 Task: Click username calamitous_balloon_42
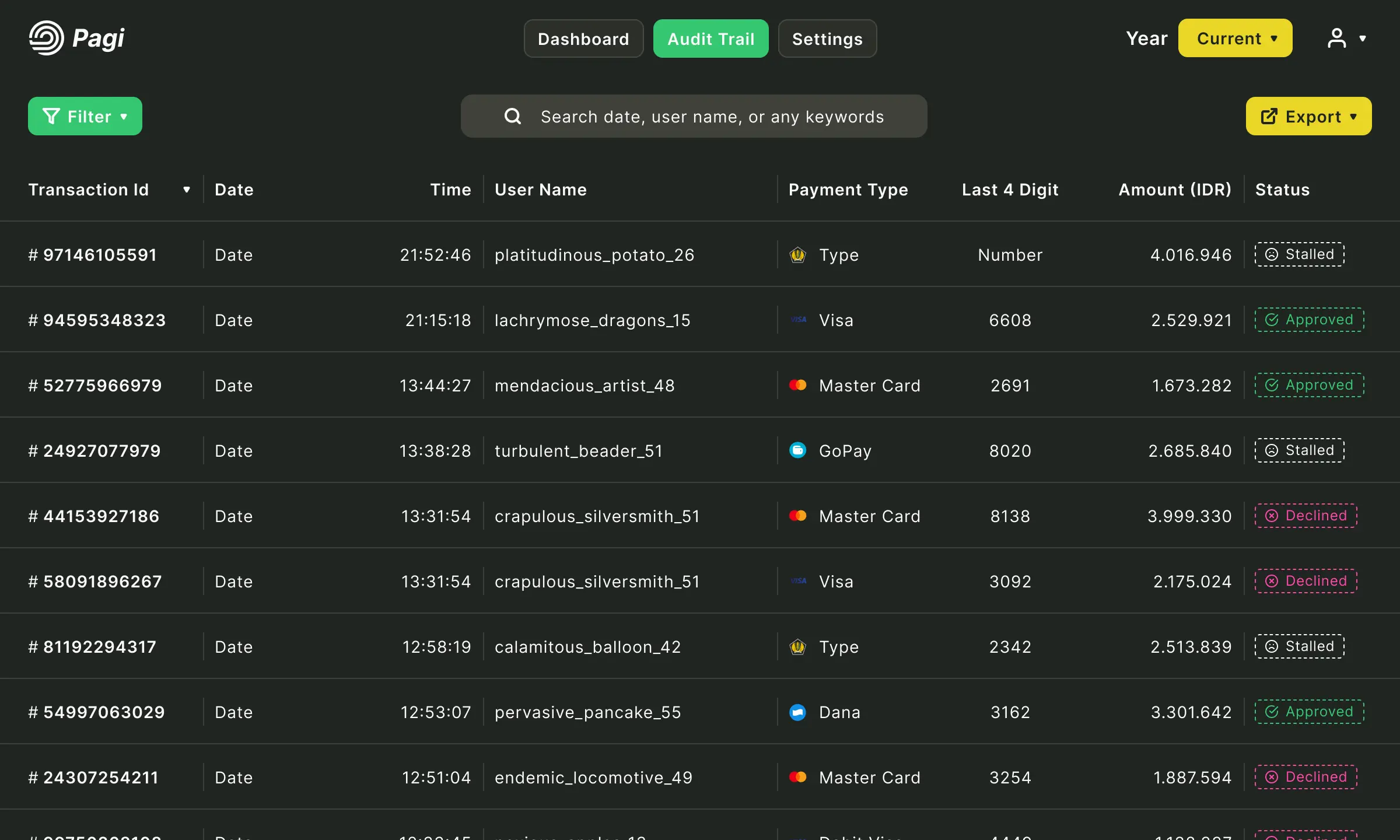tap(588, 647)
